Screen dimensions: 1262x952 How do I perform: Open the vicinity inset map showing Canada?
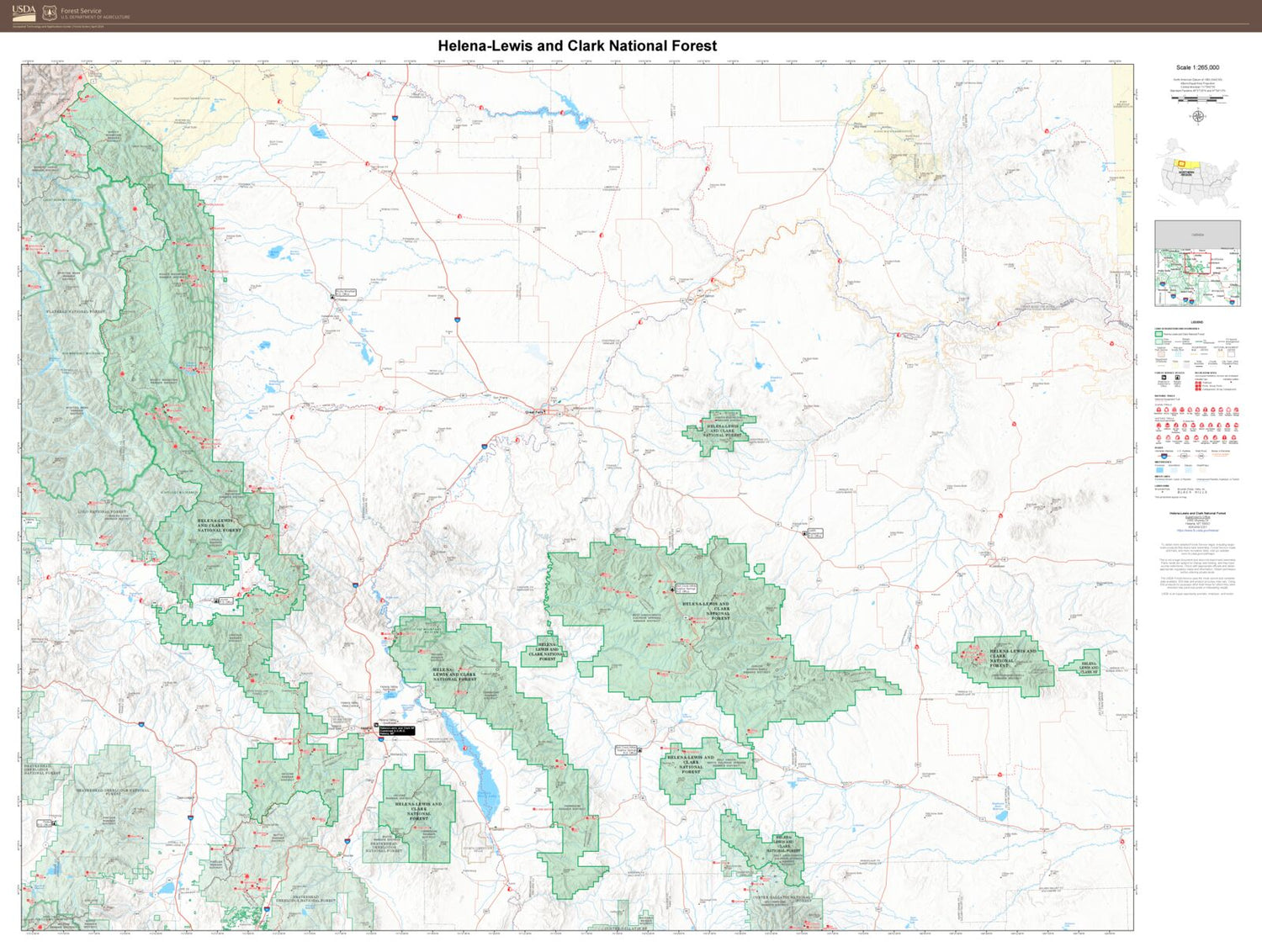1197,263
